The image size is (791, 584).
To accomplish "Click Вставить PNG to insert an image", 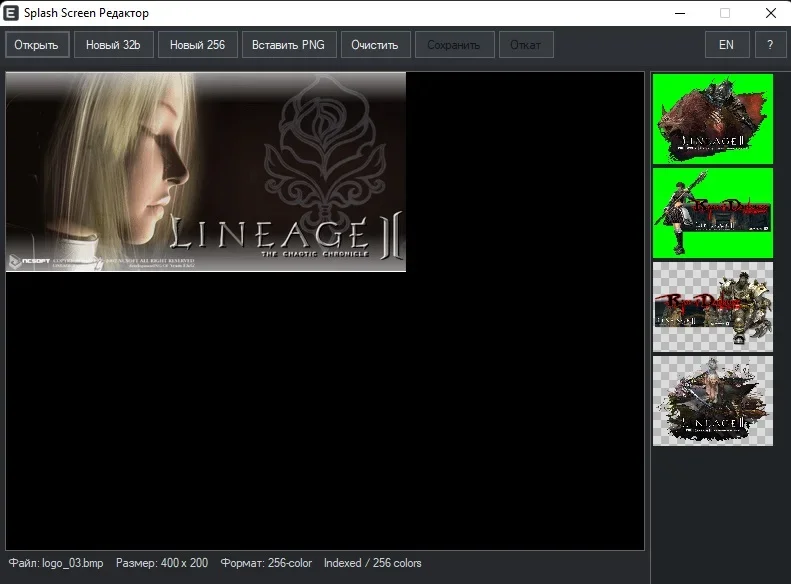I will 289,45.
